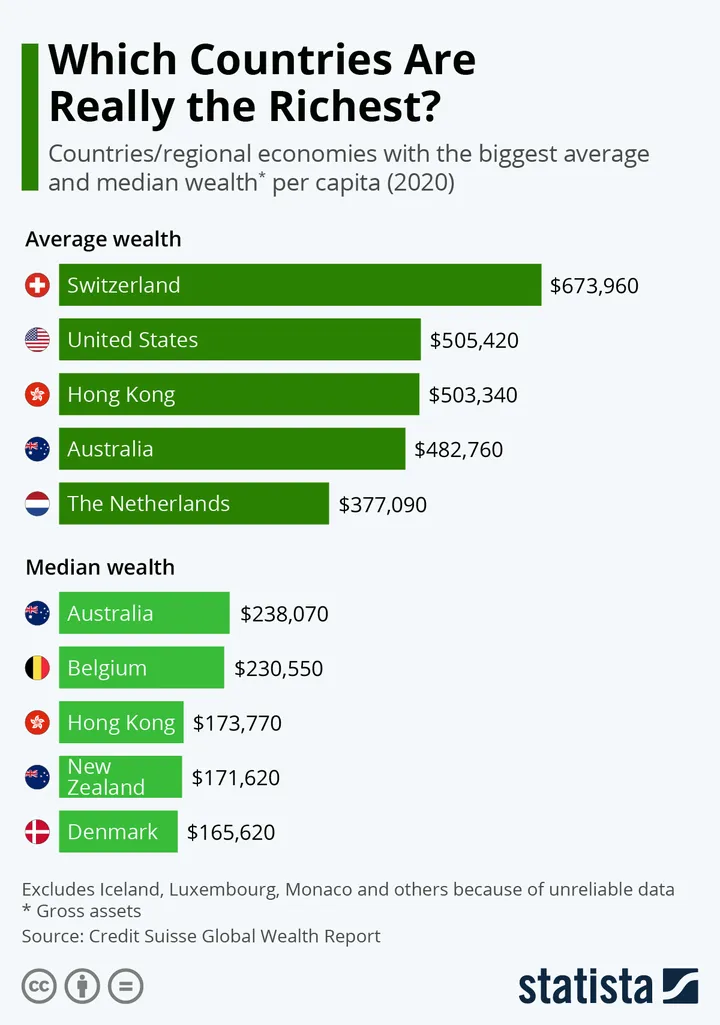Click the attribution person license icon
Viewport: 720px width, 1025px height.
(82, 986)
